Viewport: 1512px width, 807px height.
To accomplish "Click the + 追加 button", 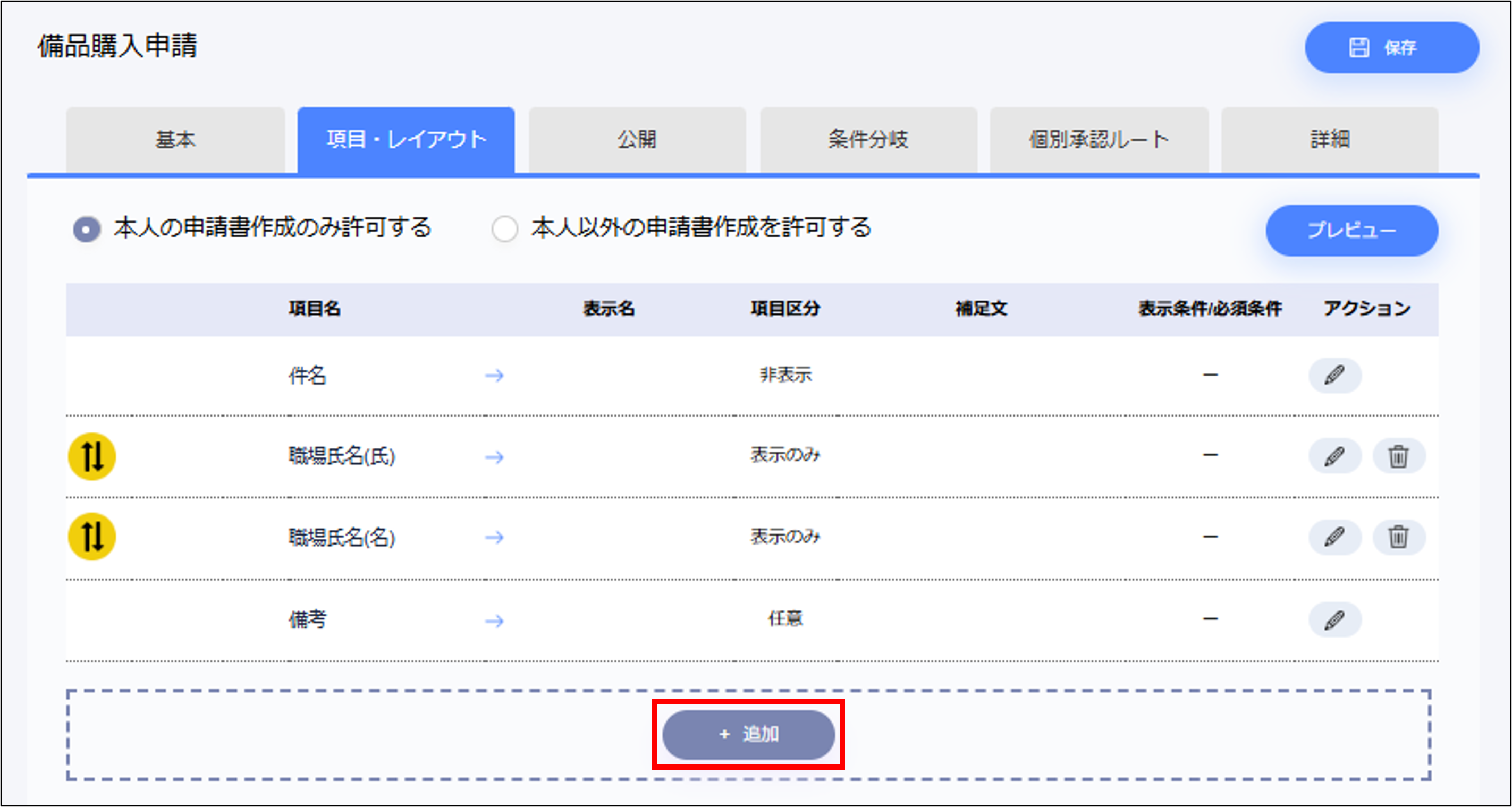I will [x=748, y=734].
